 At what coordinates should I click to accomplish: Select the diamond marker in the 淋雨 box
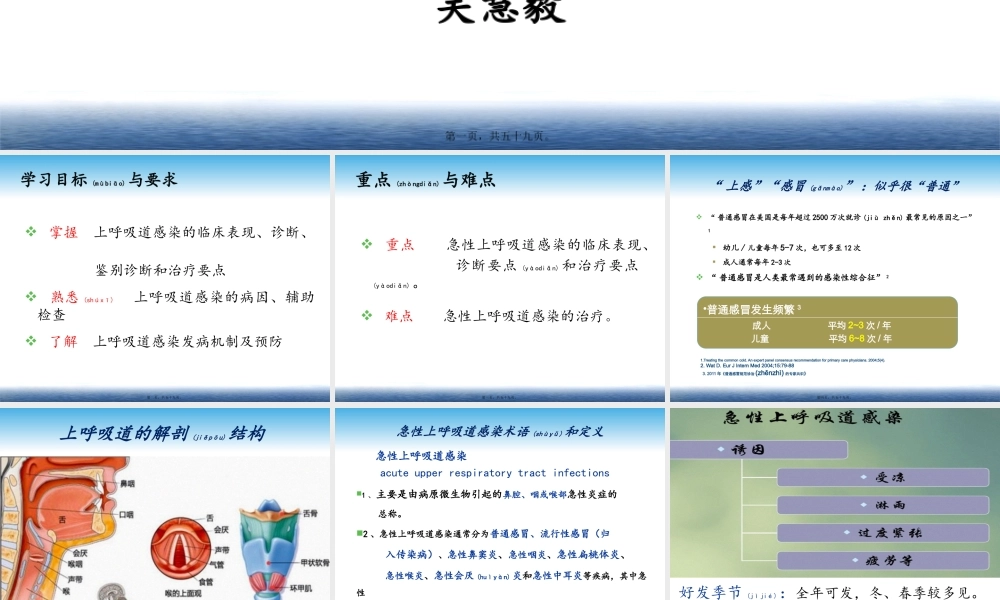[x=862, y=504]
